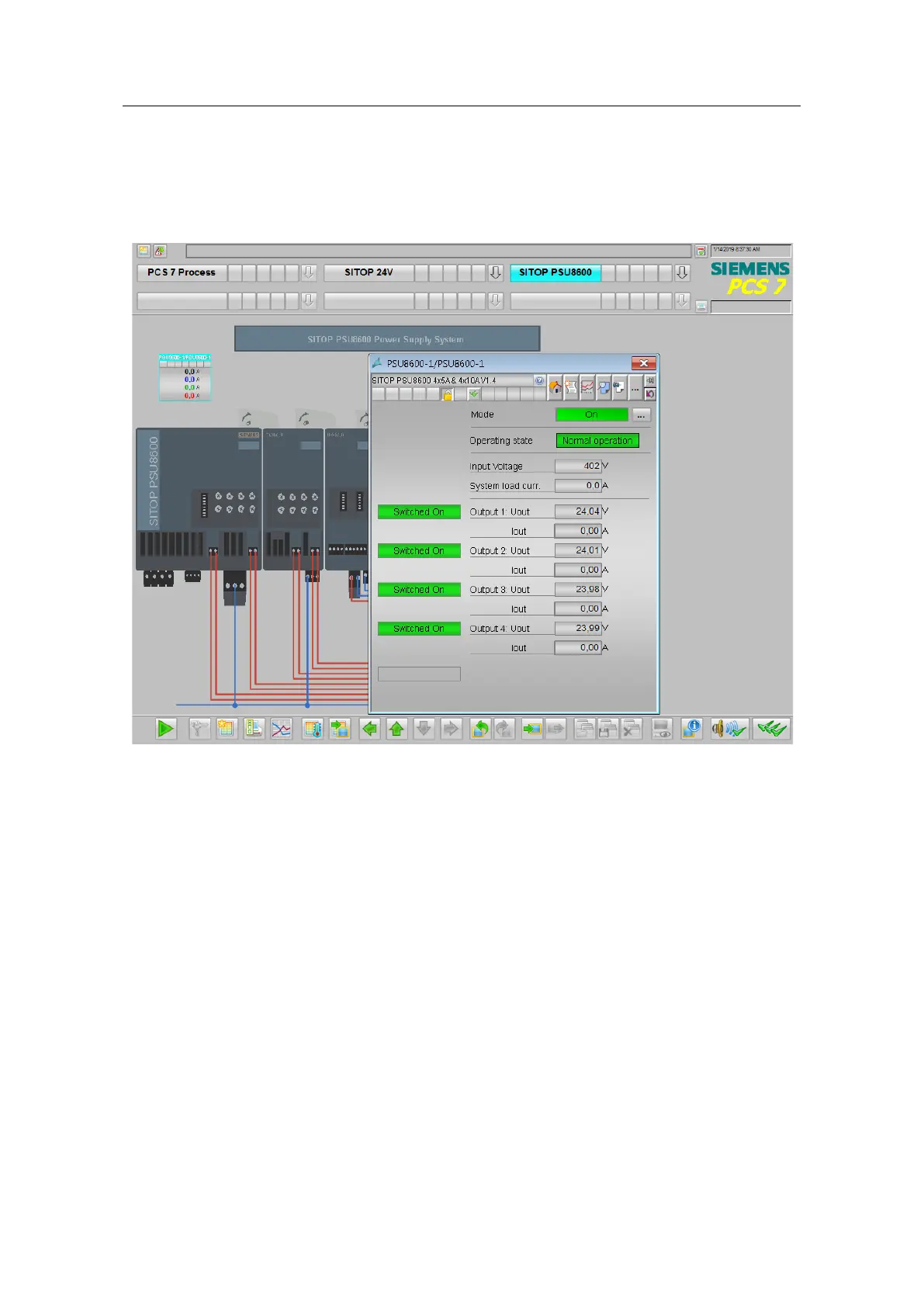Screen dimensions: 924x1307
Task: Click the System load curr. value field
Action: (578, 485)
